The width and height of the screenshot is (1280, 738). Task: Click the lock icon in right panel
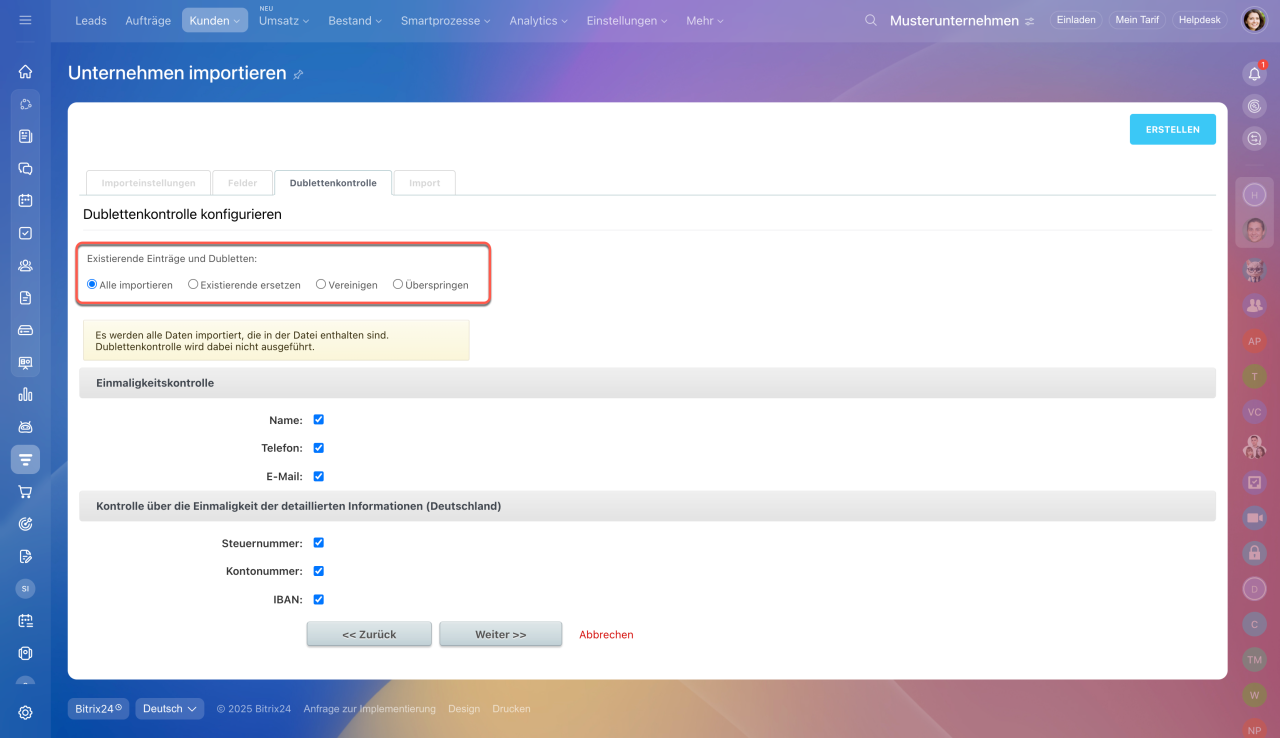pos(1254,553)
